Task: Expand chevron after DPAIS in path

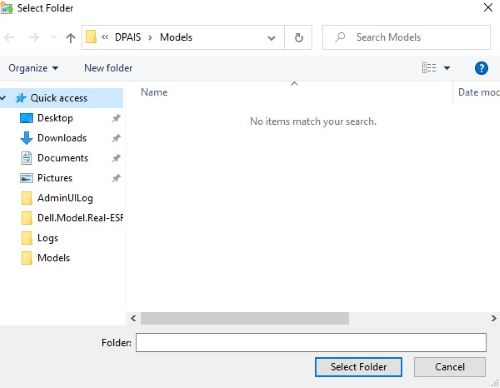Action: click(x=150, y=37)
